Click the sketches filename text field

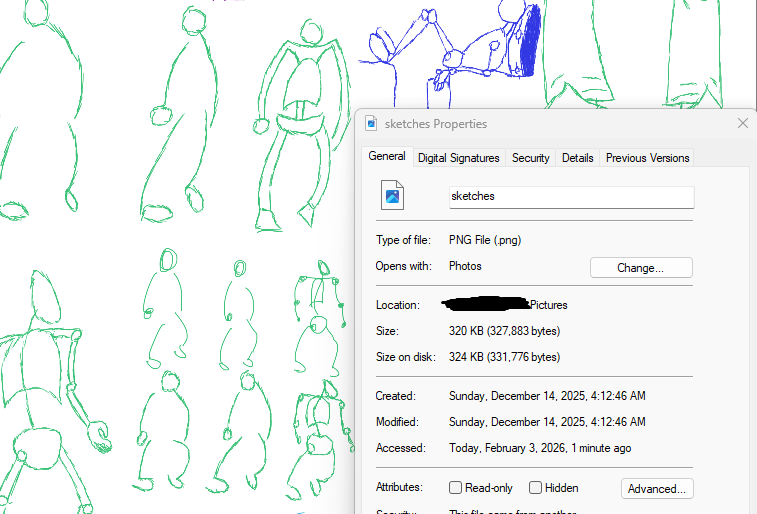pos(571,196)
